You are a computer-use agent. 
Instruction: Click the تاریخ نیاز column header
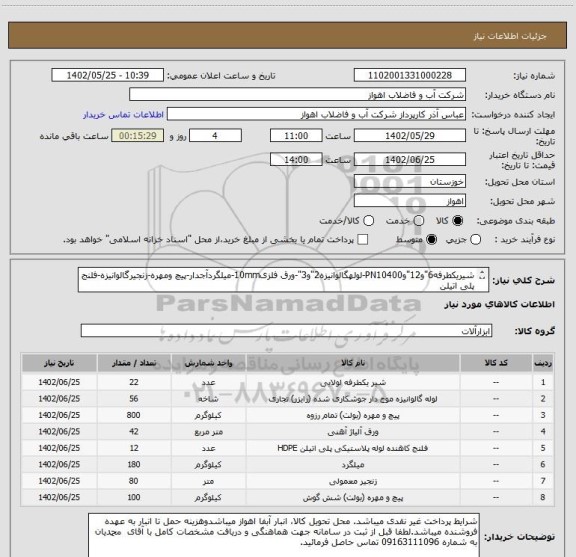click(59, 363)
